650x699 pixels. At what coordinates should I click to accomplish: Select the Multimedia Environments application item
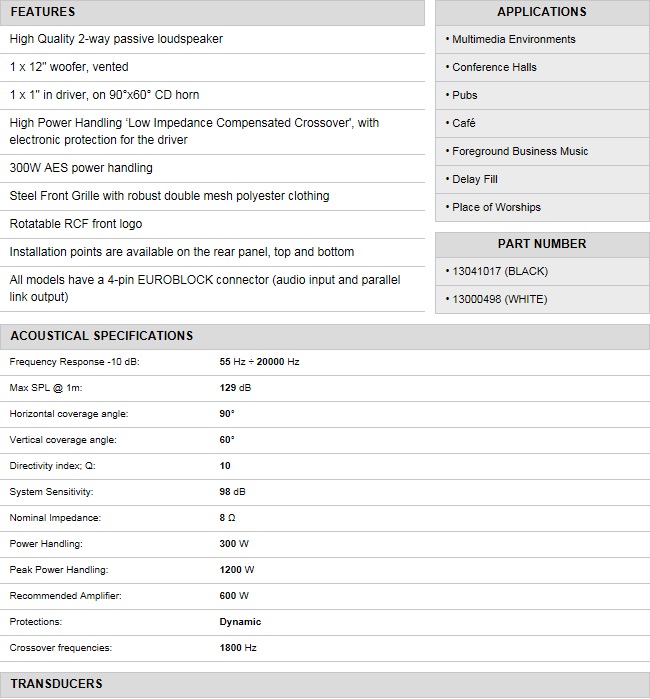tap(513, 39)
